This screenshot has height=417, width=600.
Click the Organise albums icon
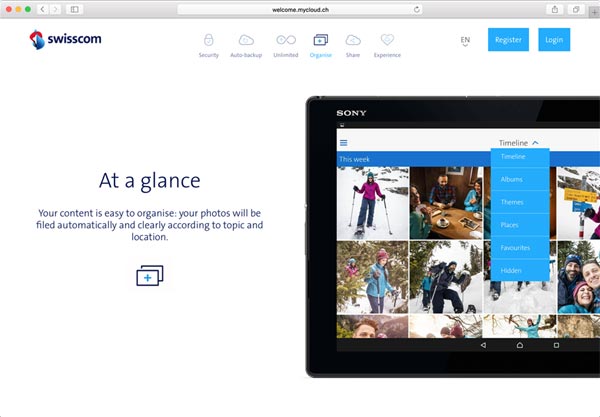(x=320, y=41)
